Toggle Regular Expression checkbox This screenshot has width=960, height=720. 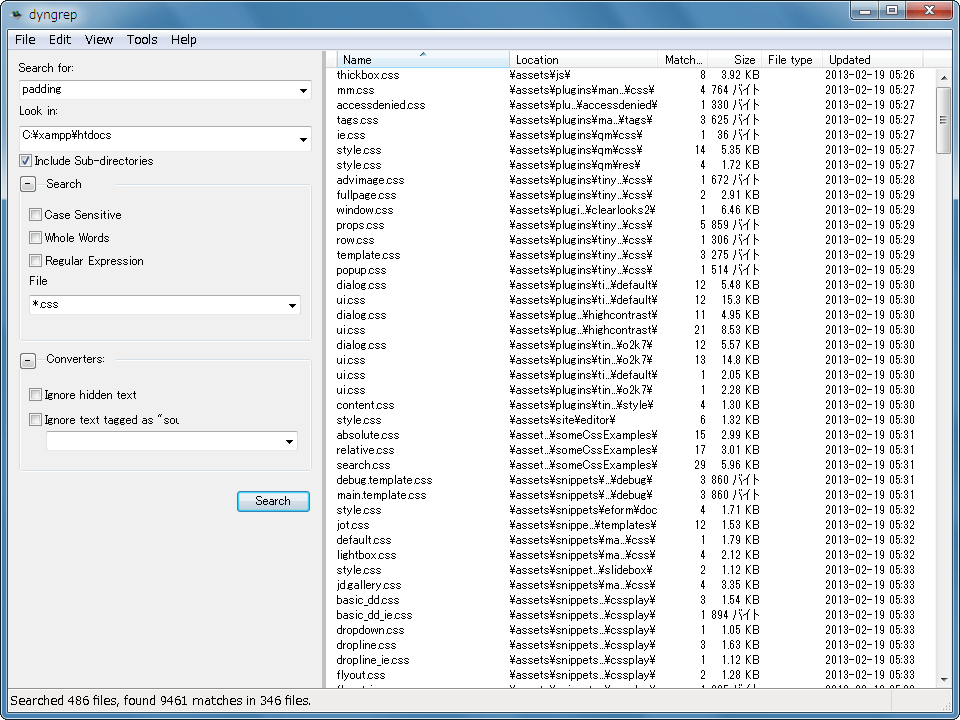[x=36, y=261]
